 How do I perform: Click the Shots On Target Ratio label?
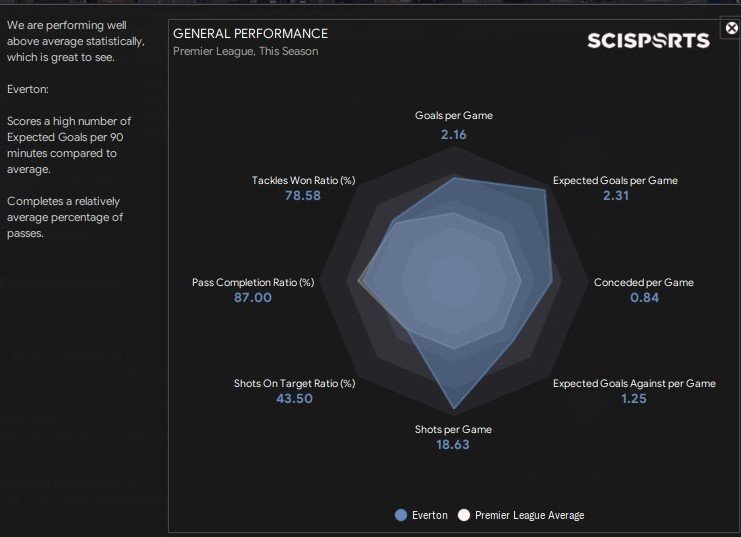[294, 383]
